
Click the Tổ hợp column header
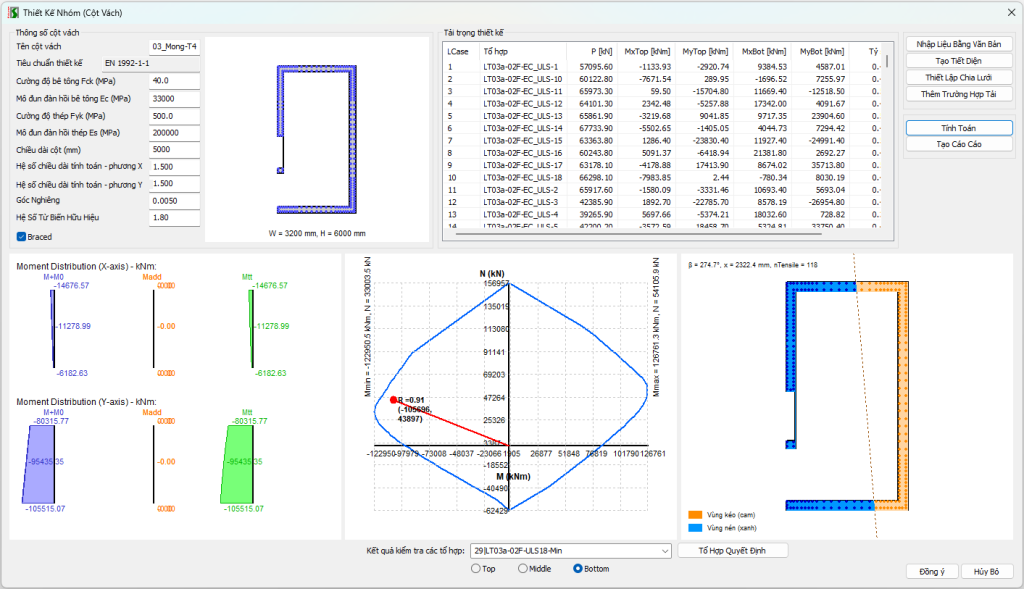(x=495, y=50)
